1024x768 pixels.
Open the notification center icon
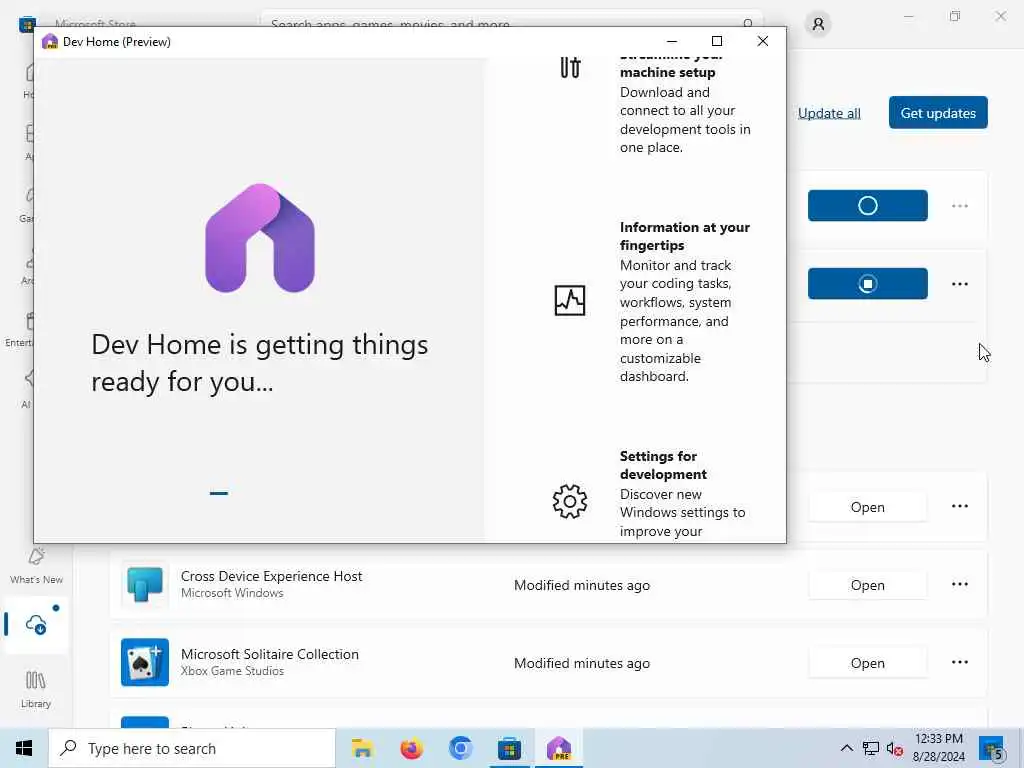tap(993, 749)
